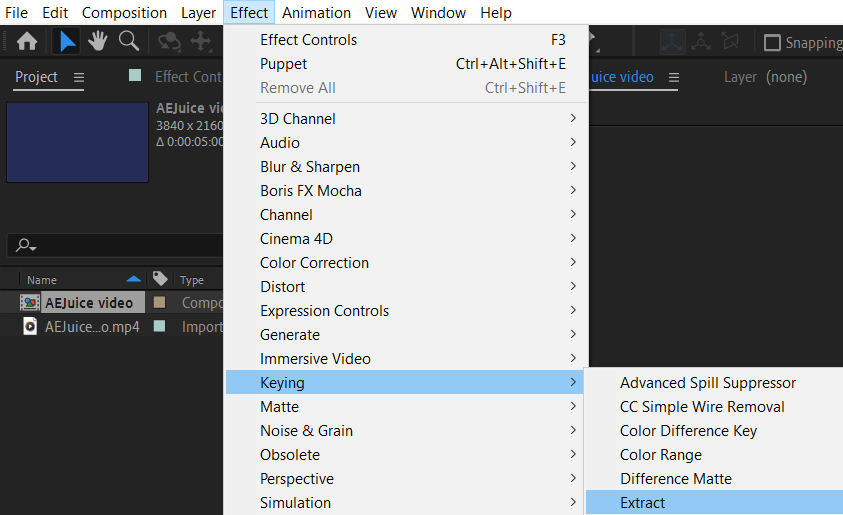Viewport: 843px width, 515px height.
Task: Open the Project panel menu
Action: tap(79, 78)
